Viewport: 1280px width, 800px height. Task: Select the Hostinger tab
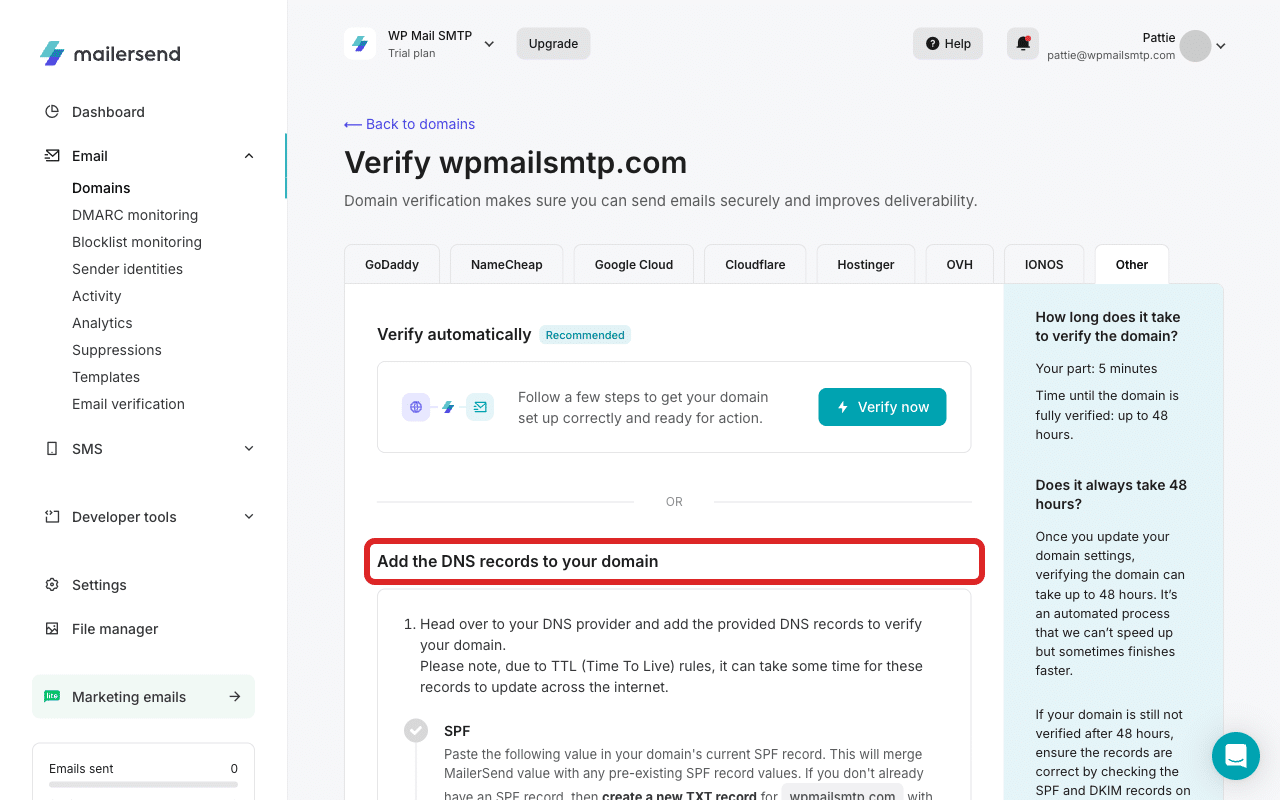[866, 264]
